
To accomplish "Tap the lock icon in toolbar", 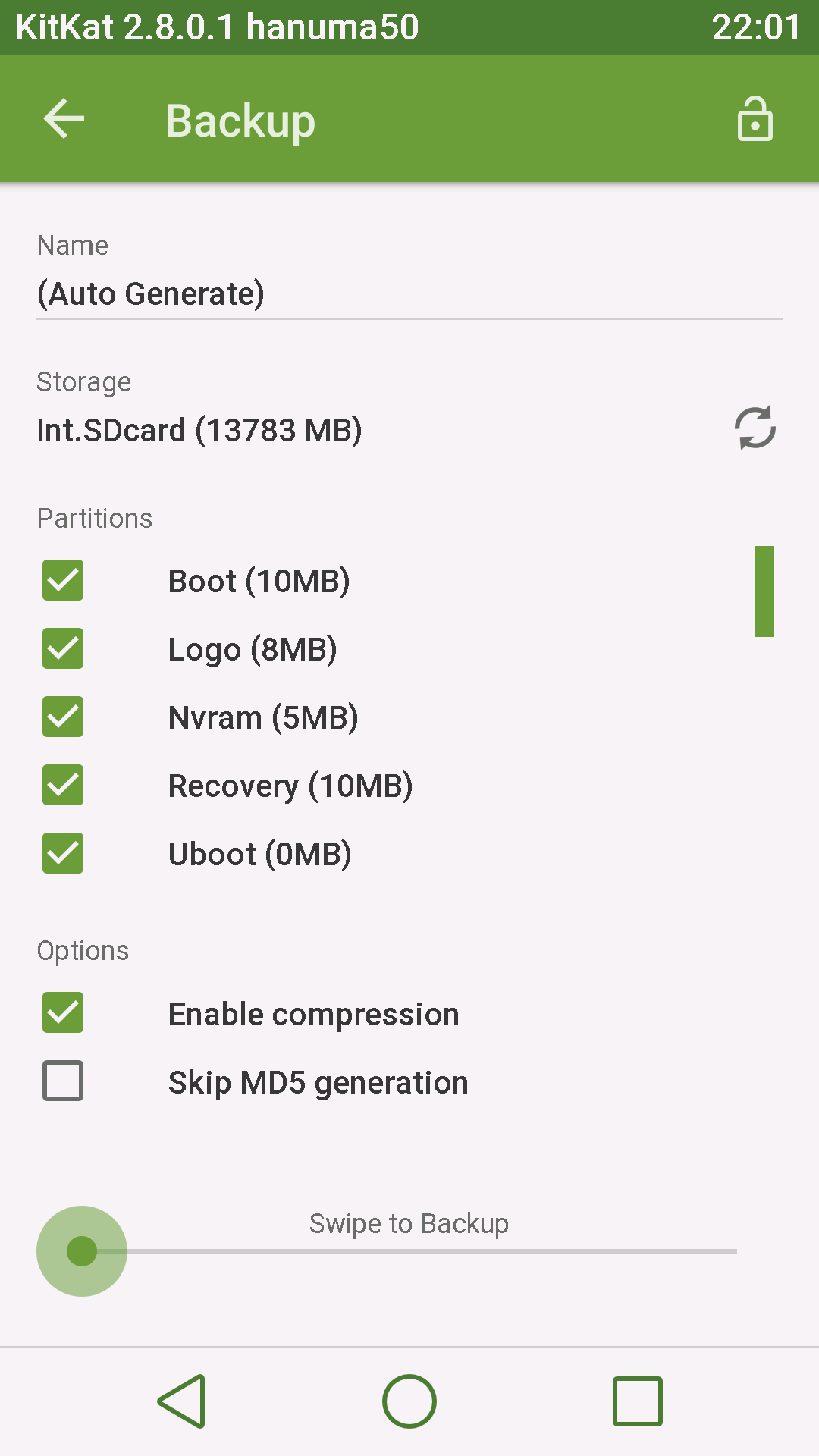I will [755, 119].
